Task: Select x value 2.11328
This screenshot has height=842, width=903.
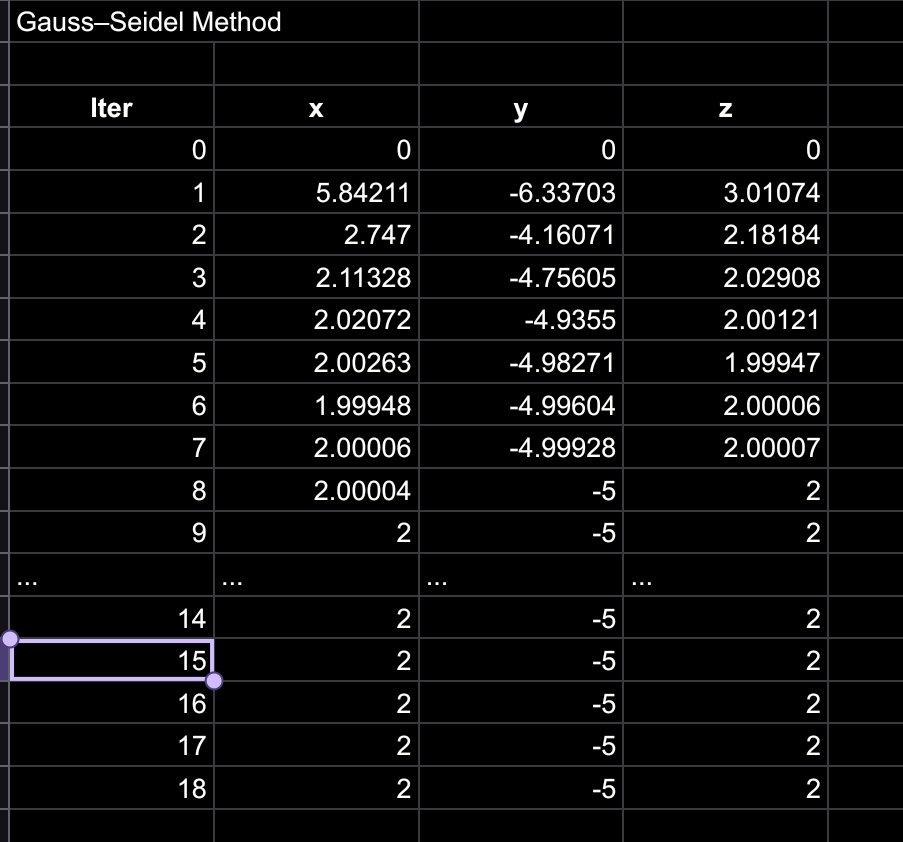Action: tap(316, 277)
